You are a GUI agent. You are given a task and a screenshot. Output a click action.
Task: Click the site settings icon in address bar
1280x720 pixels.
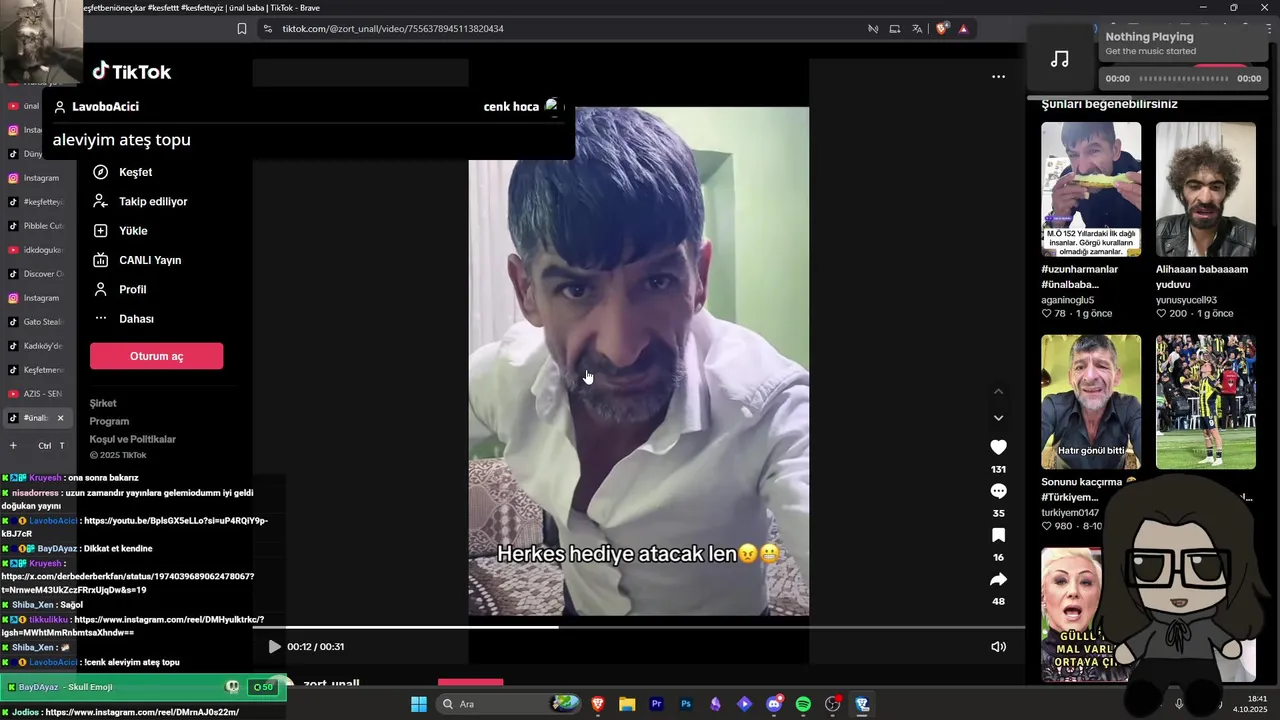tap(267, 29)
